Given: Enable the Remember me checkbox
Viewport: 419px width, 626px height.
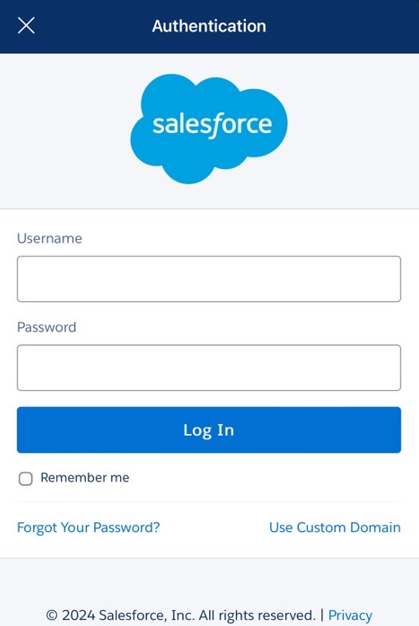Looking at the screenshot, I should [x=26, y=478].
